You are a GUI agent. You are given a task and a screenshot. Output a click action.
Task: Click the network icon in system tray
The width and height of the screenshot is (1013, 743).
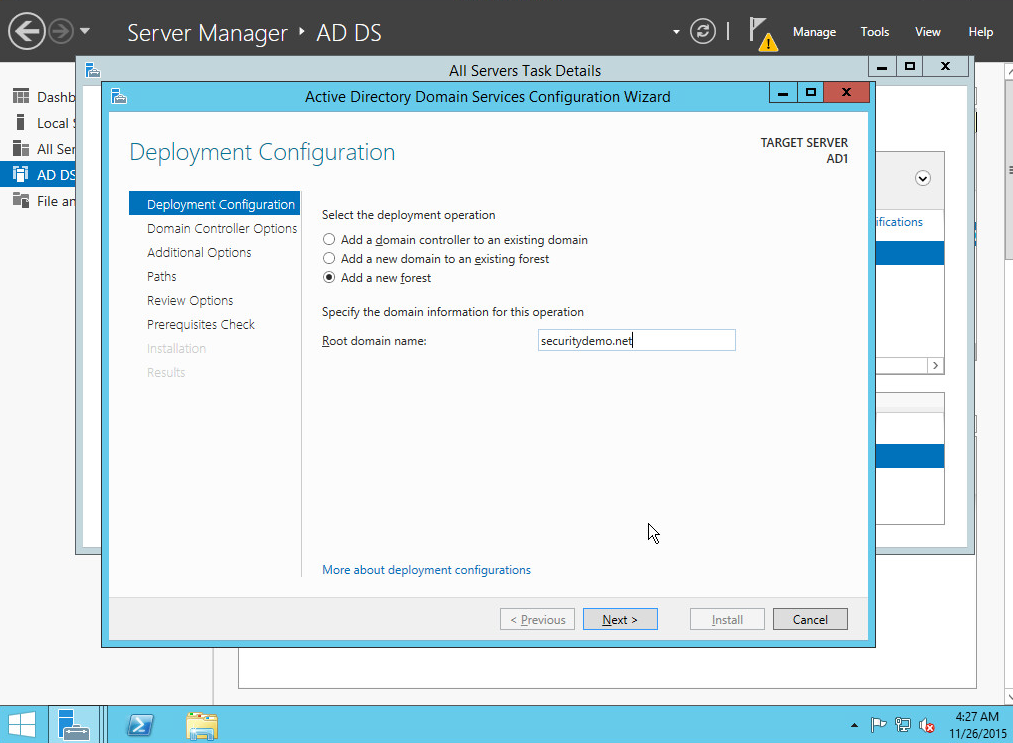(x=903, y=726)
